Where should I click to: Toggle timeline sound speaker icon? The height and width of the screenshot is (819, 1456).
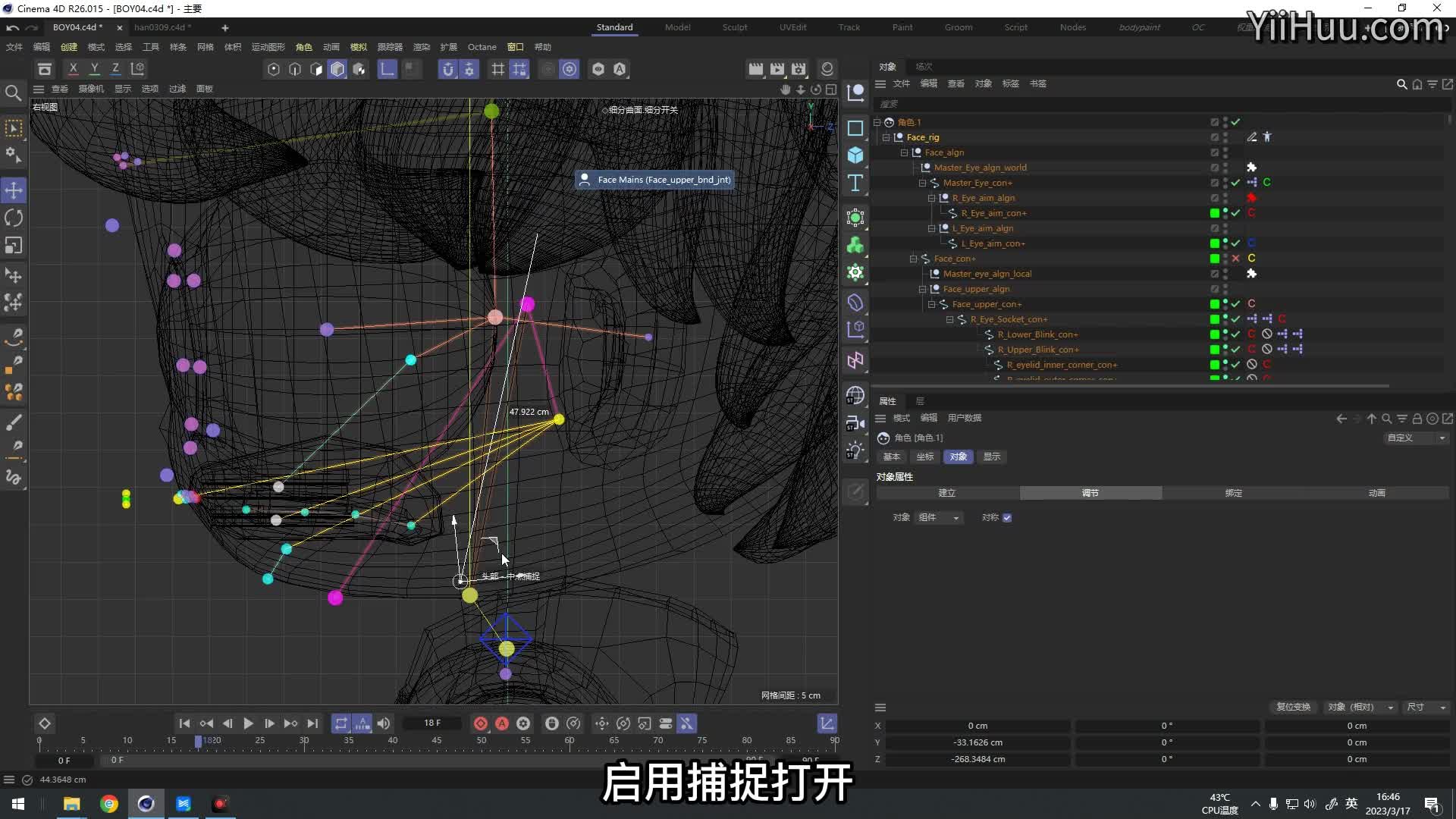click(x=384, y=723)
